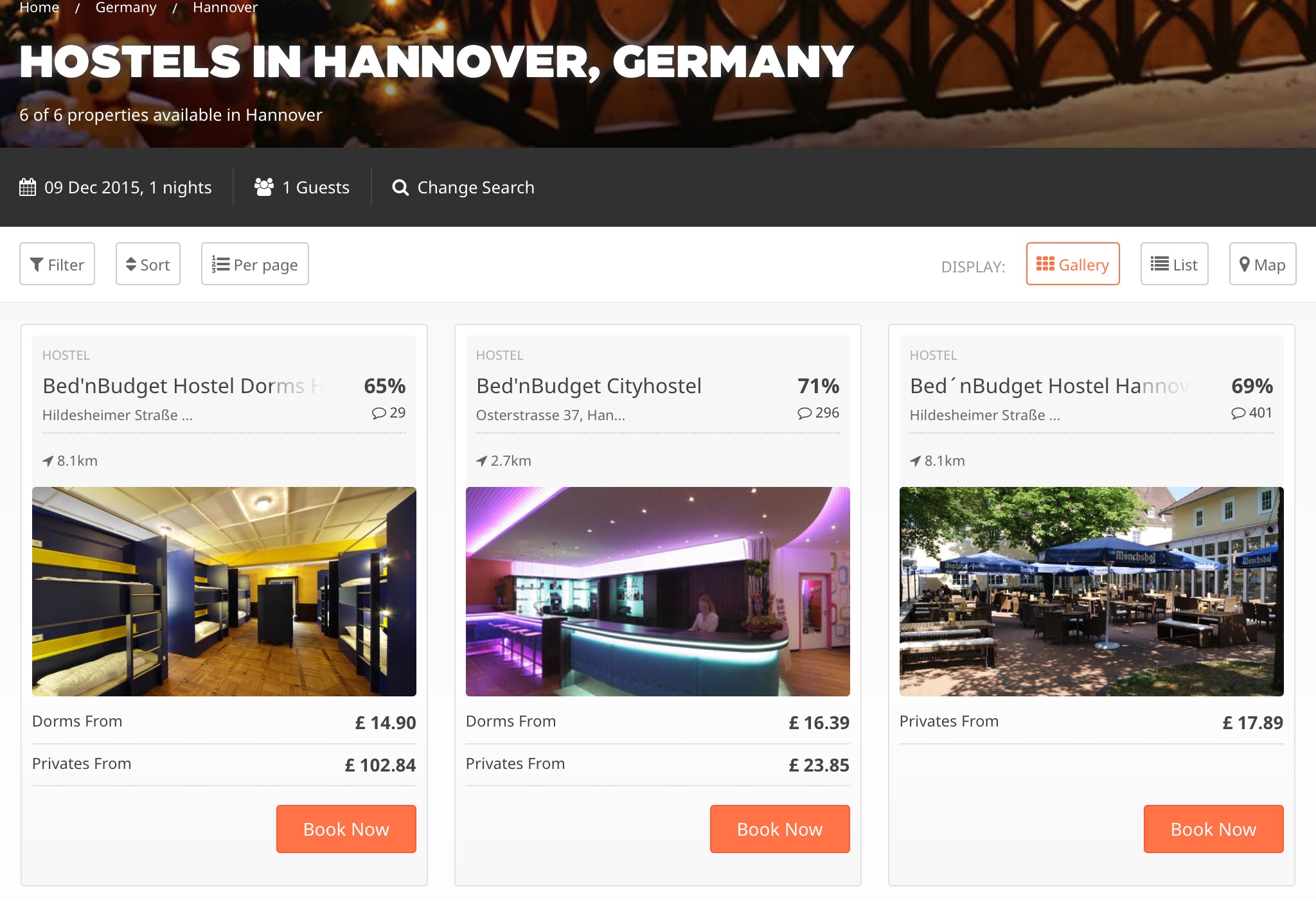Image resolution: width=1316 pixels, height=900 pixels.
Task: Expand the Filter options
Action: tap(57, 264)
